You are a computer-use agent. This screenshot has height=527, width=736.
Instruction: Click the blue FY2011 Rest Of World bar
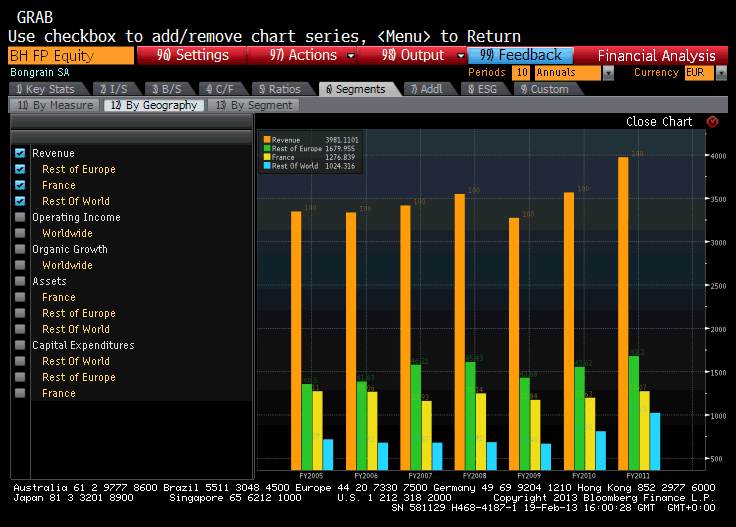pyautogui.click(x=655, y=441)
